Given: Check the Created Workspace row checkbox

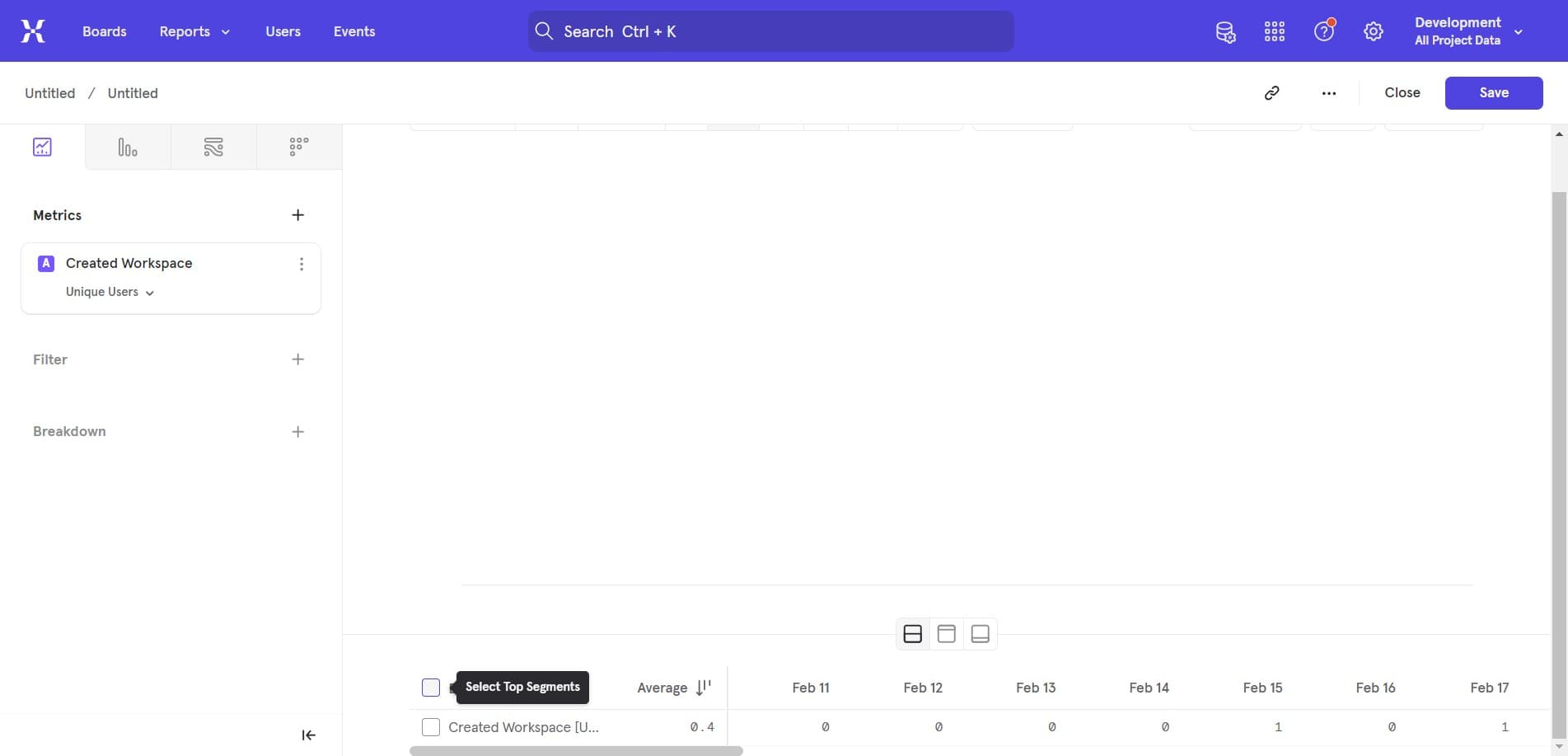Looking at the screenshot, I should [x=430, y=727].
